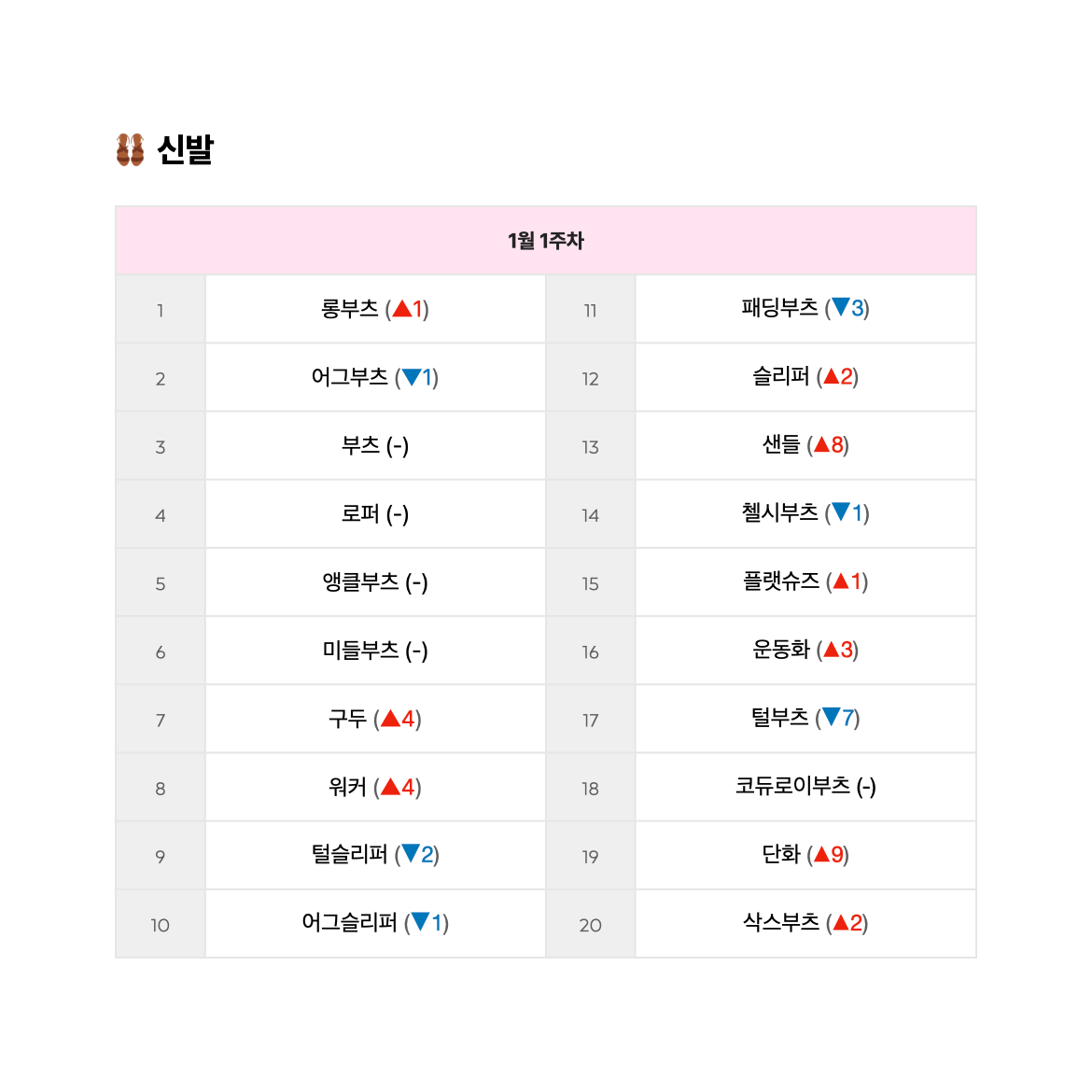Click the blue down arrow beside 털부츠
Screen dimensions: 1092x1092
pyautogui.click(x=832, y=717)
